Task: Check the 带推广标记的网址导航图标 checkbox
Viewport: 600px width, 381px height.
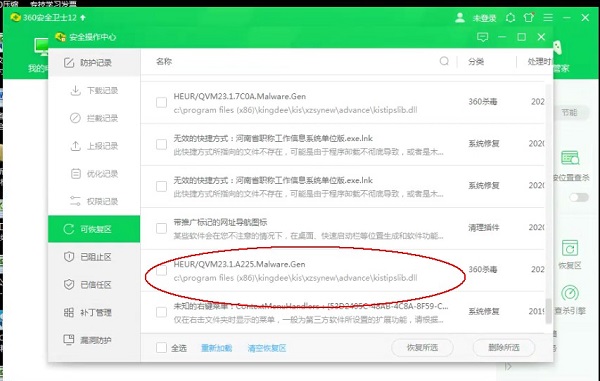Action: pos(161,228)
